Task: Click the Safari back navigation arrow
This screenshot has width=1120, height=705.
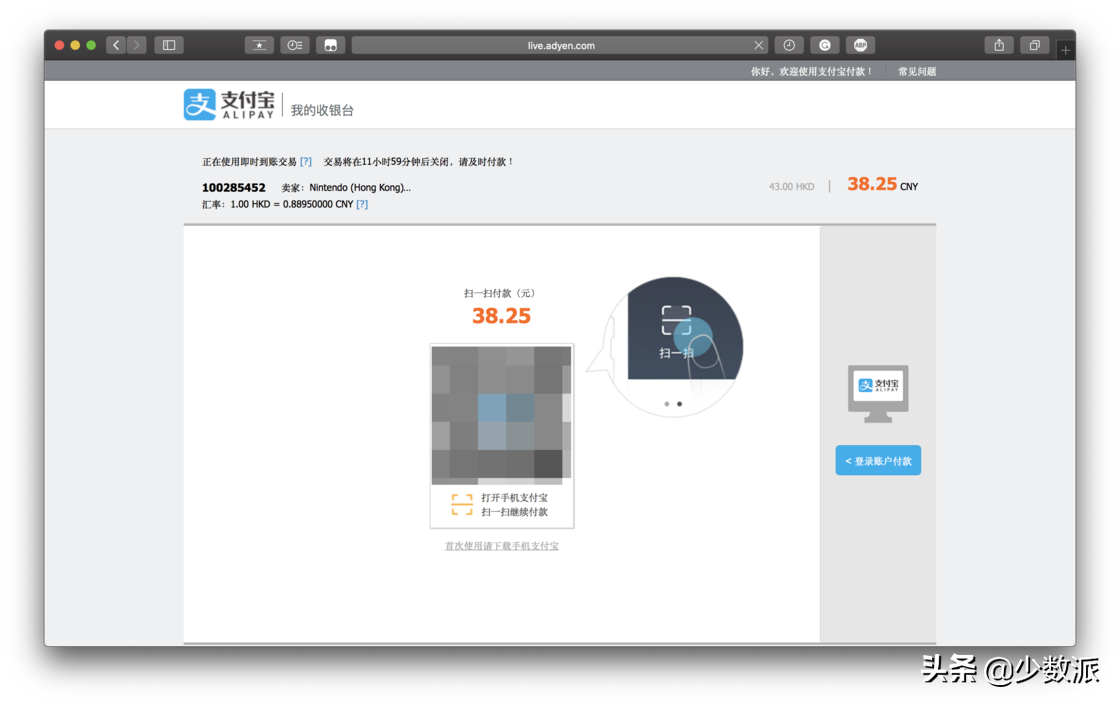Action: pos(116,45)
